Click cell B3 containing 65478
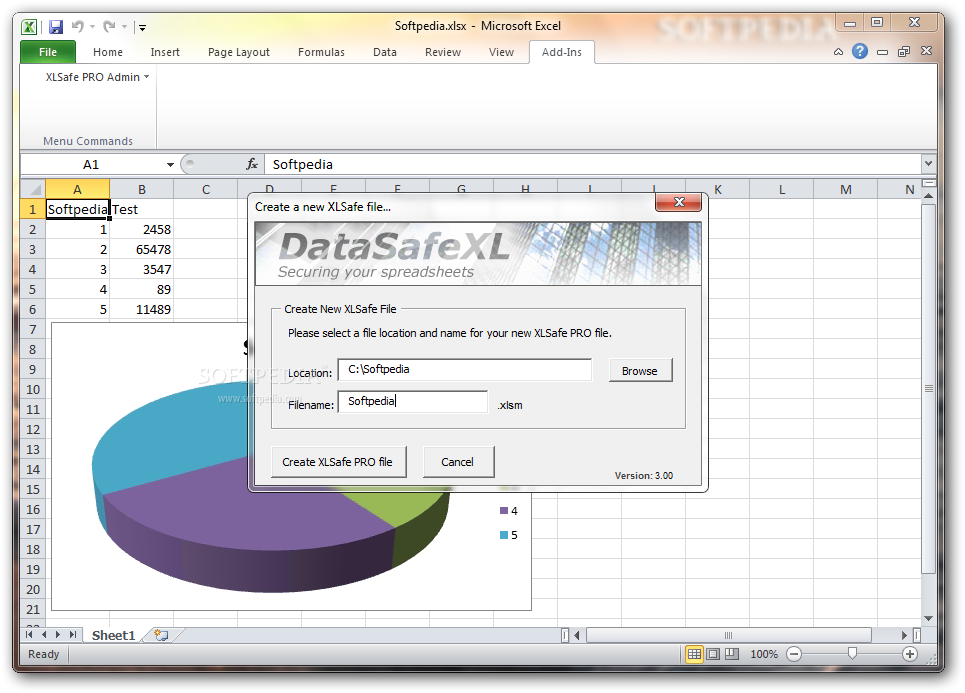Screen dimensions: 965x693 point(142,249)
